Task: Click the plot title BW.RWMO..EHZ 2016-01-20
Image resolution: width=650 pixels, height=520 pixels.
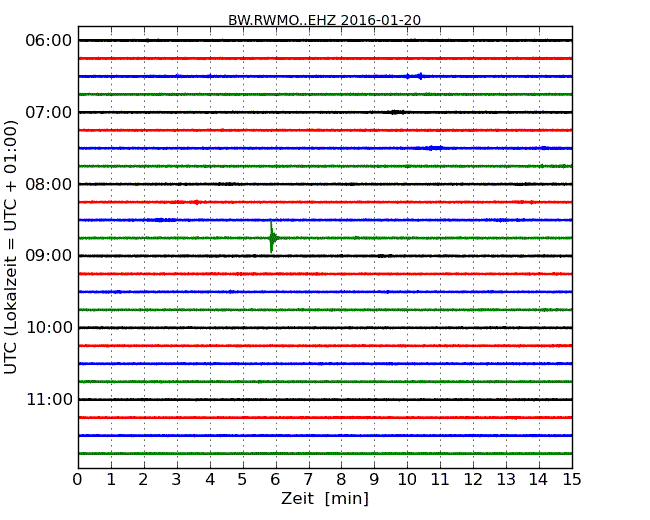Action: tap(325, 20)
